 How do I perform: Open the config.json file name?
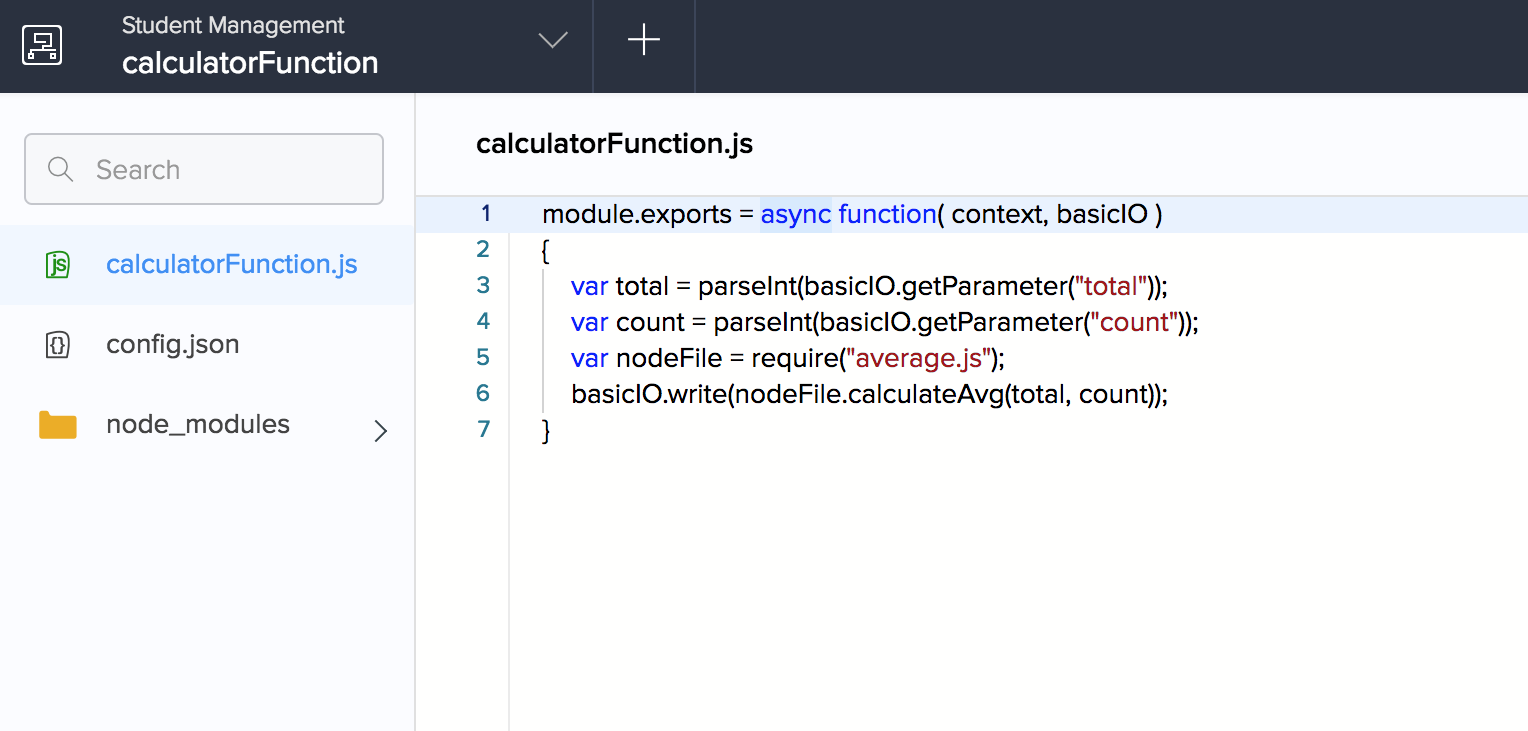(x=173, y=345)
